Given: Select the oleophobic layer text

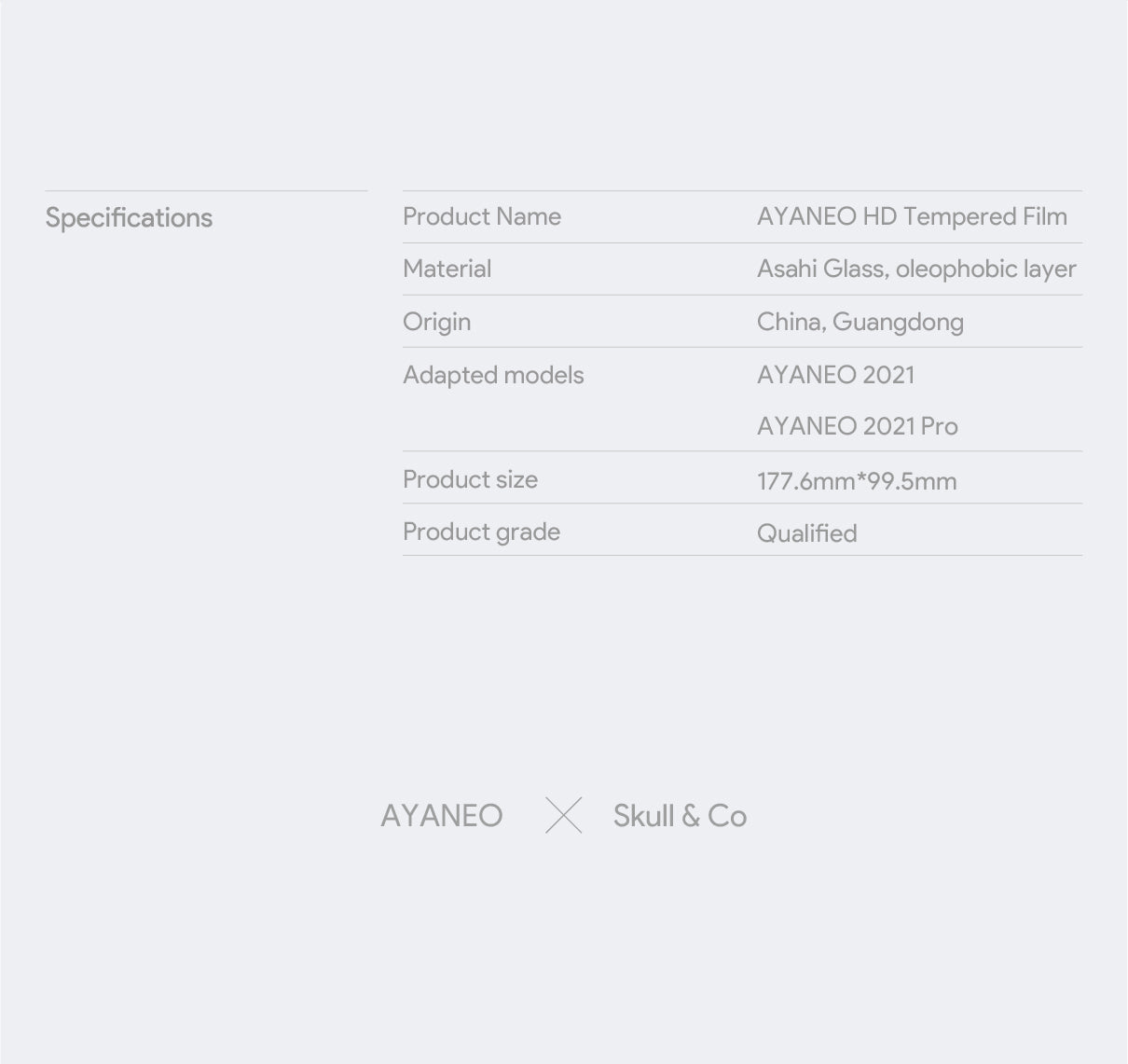Looking at the screenshot, I should pyautogui.click(x=985, y=269).
